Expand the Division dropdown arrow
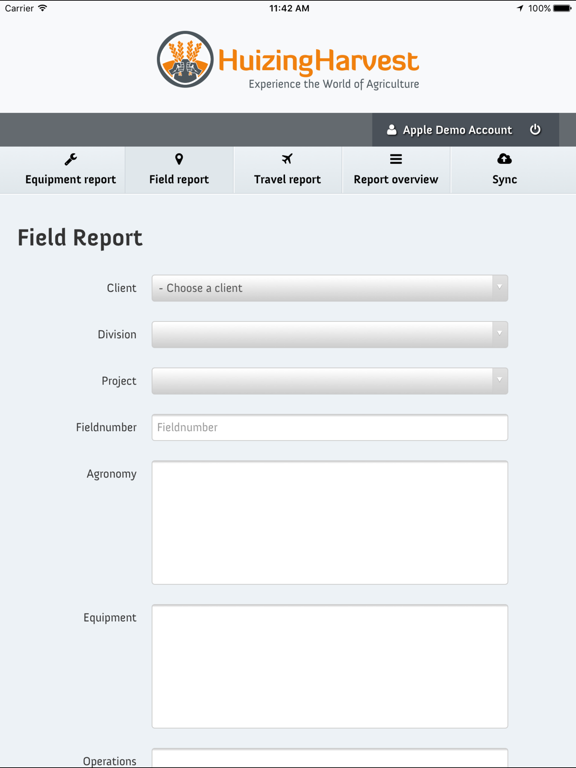The width and height of the screenshot is (576, 768). click(x=500, y=334)
